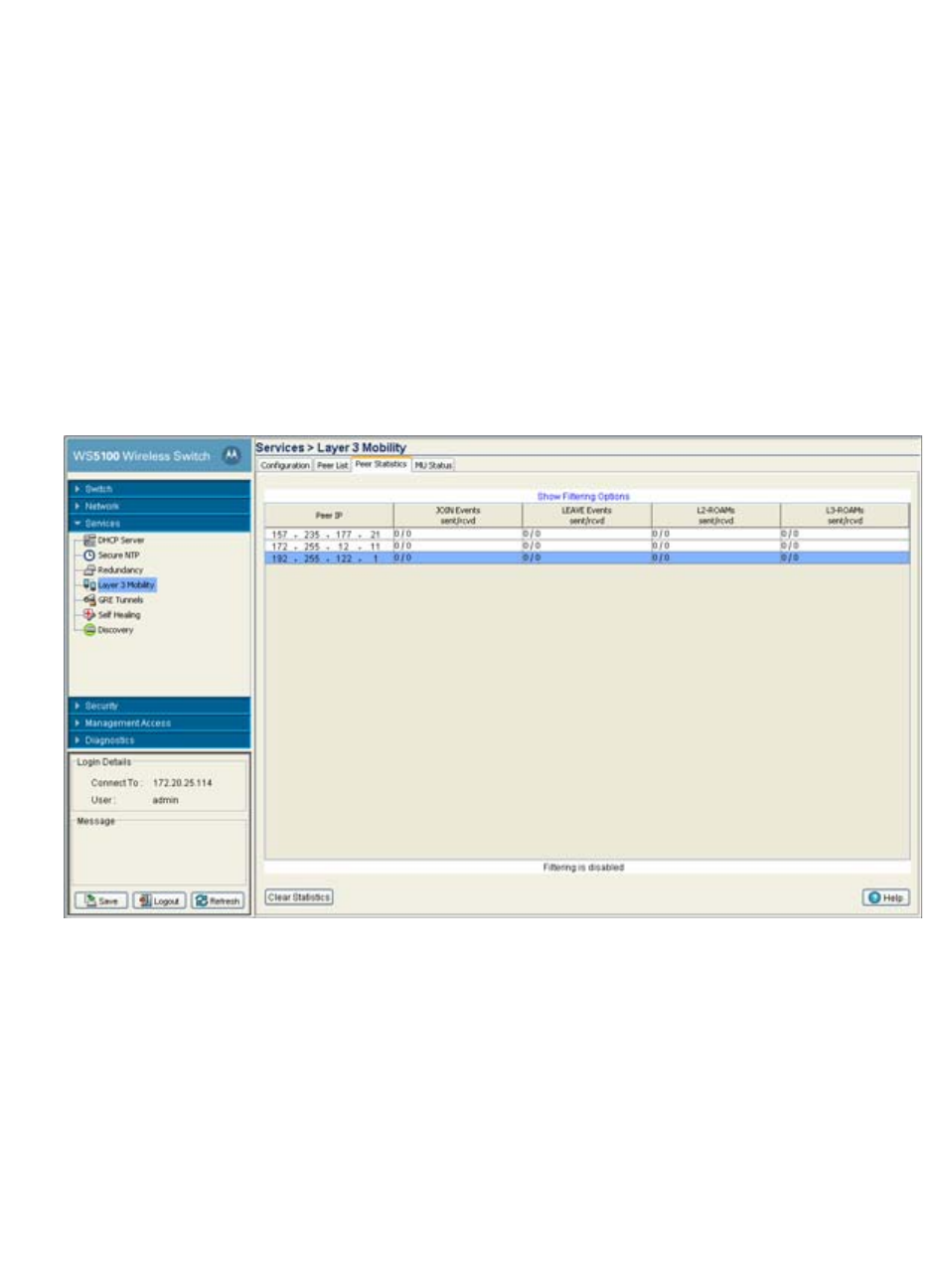This screenshot has width=930, height=1288.
Task: Save the switch configuration
Action: pos(101,900)
